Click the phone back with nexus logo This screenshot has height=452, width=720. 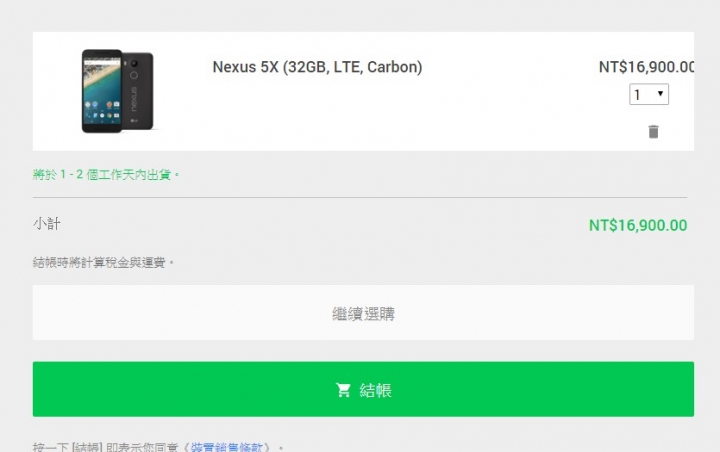click(139, 90)
